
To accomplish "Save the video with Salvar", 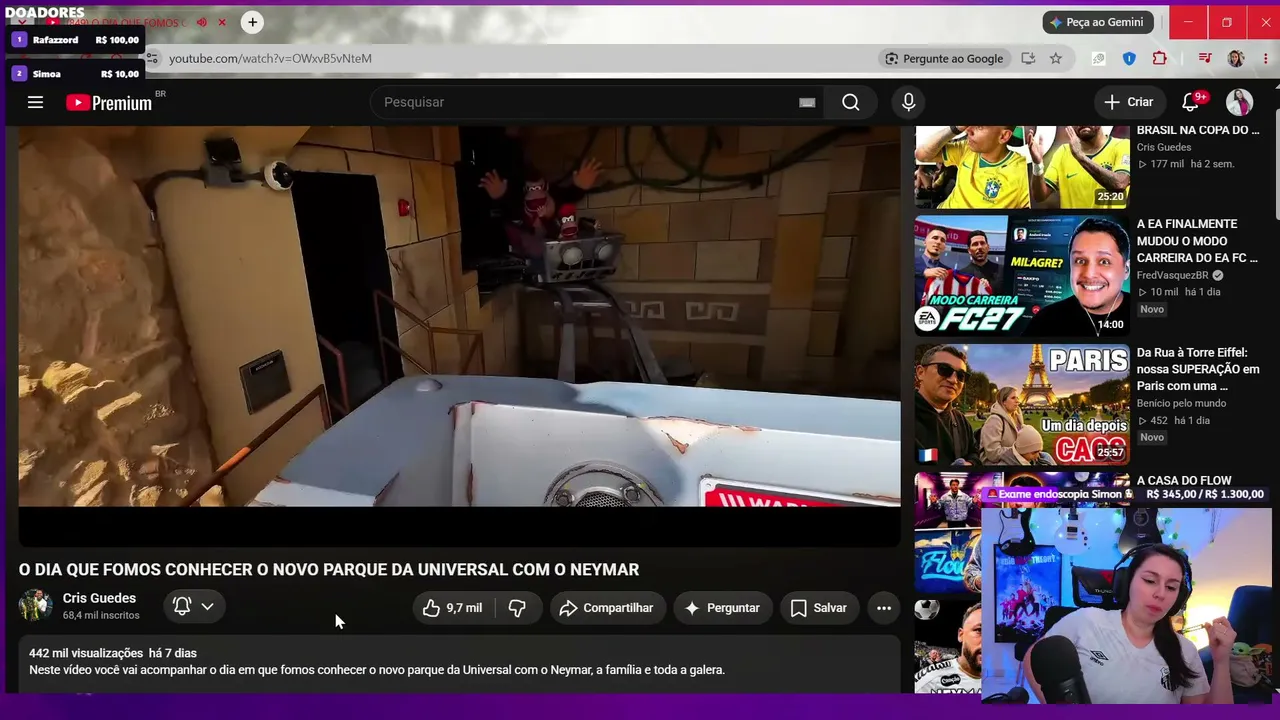I will (819, 608).
